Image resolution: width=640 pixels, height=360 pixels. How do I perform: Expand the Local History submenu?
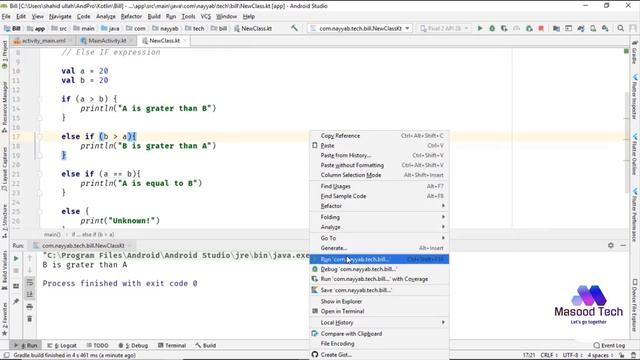[380, 322]
